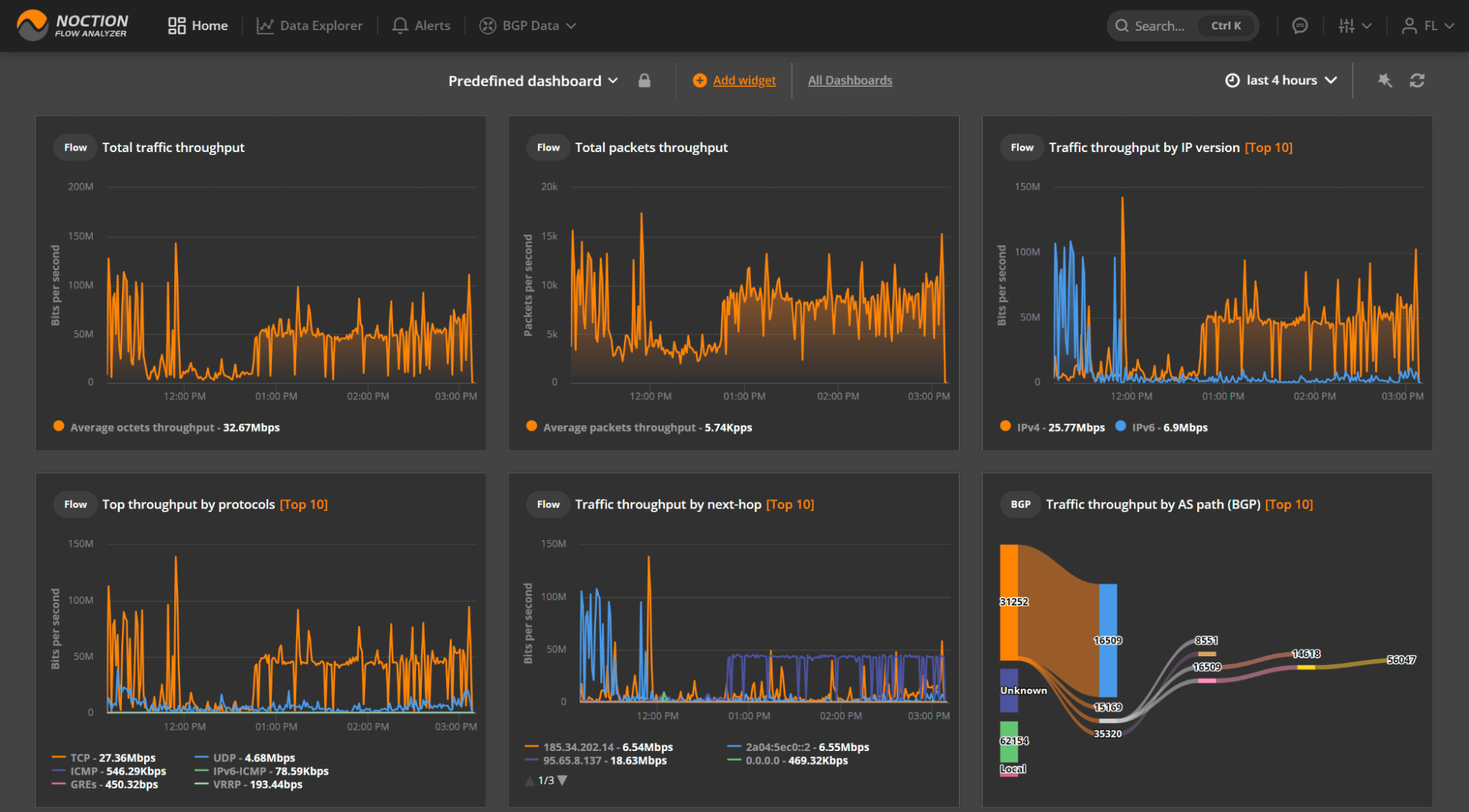The image size is (1469, 812).
Task: Toggle the 185.34.202.14 next-hop legend entry
Action: click(x=599, y=747)
